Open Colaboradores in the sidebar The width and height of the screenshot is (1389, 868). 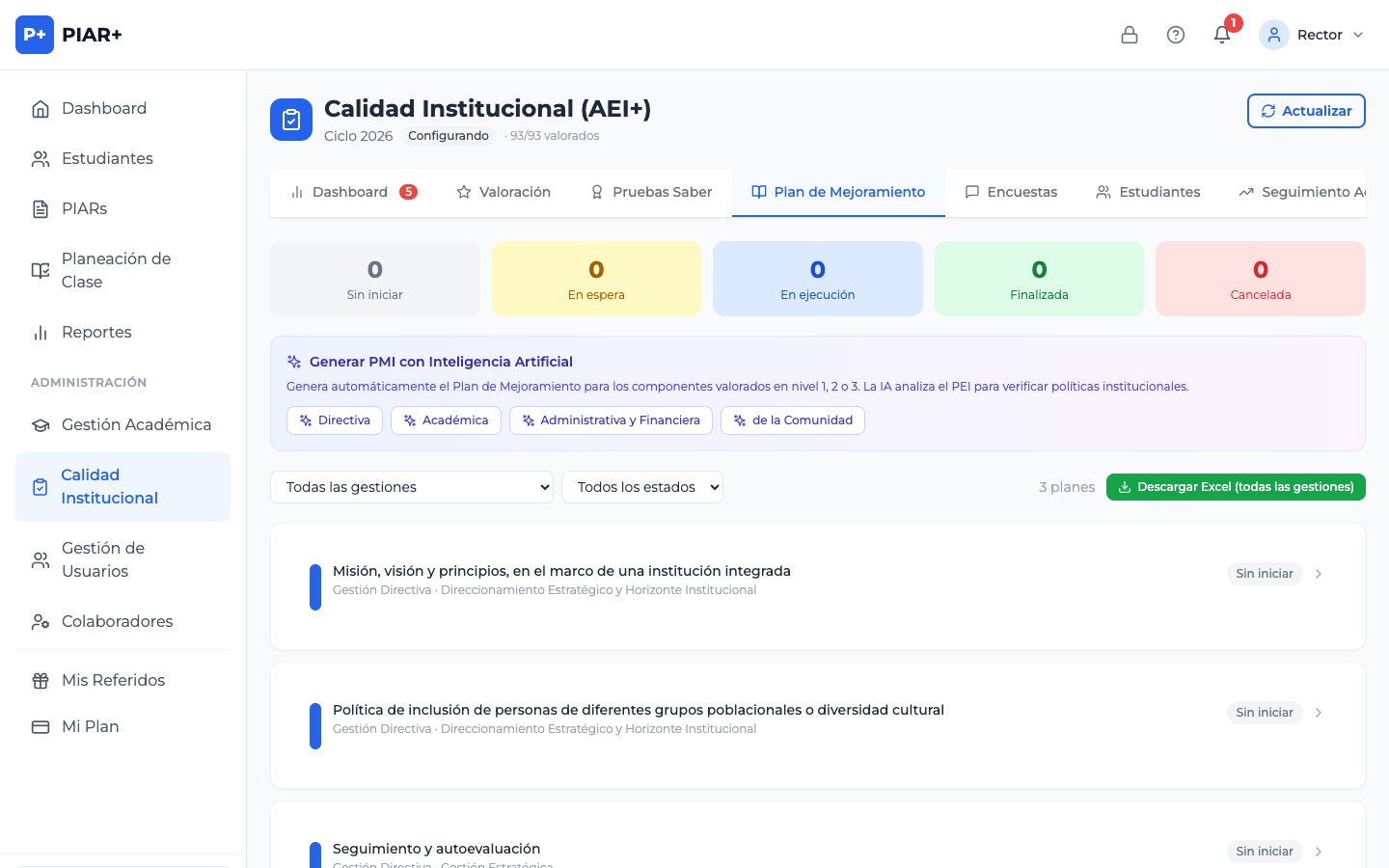pyautogui.click(x=123, y=621)
